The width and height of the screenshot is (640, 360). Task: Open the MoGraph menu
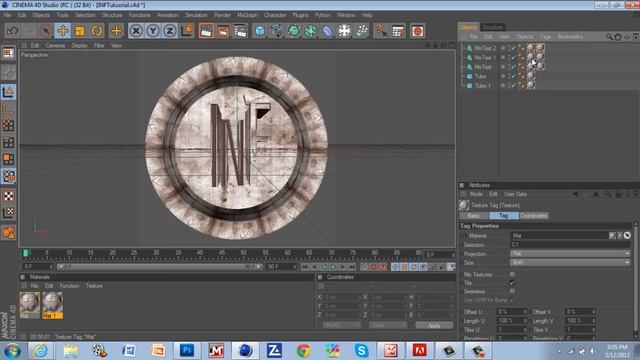247,15
